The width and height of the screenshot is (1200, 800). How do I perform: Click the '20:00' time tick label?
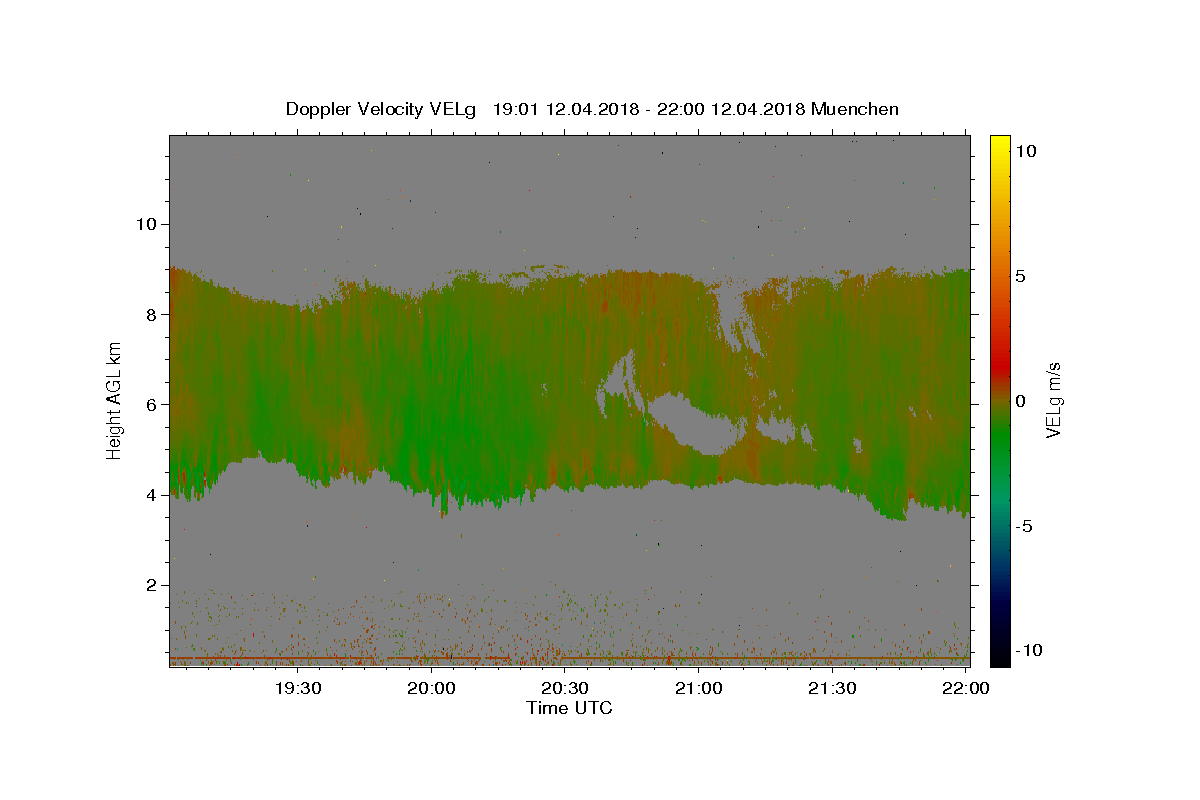point(433,688)
